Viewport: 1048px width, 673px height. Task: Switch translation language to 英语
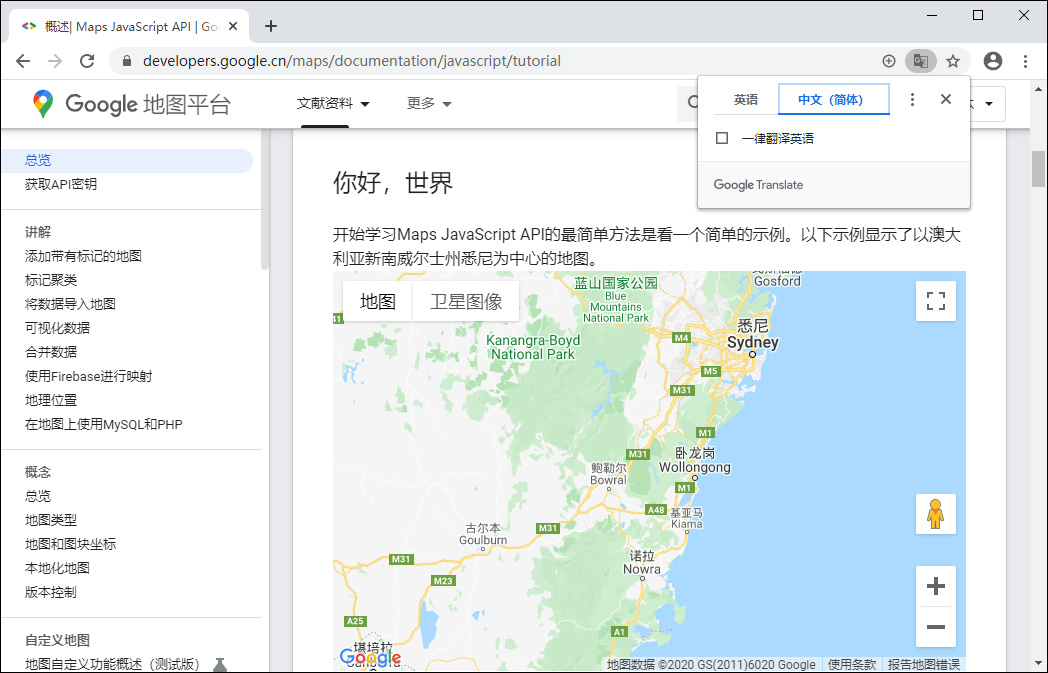tap(745, 99)
